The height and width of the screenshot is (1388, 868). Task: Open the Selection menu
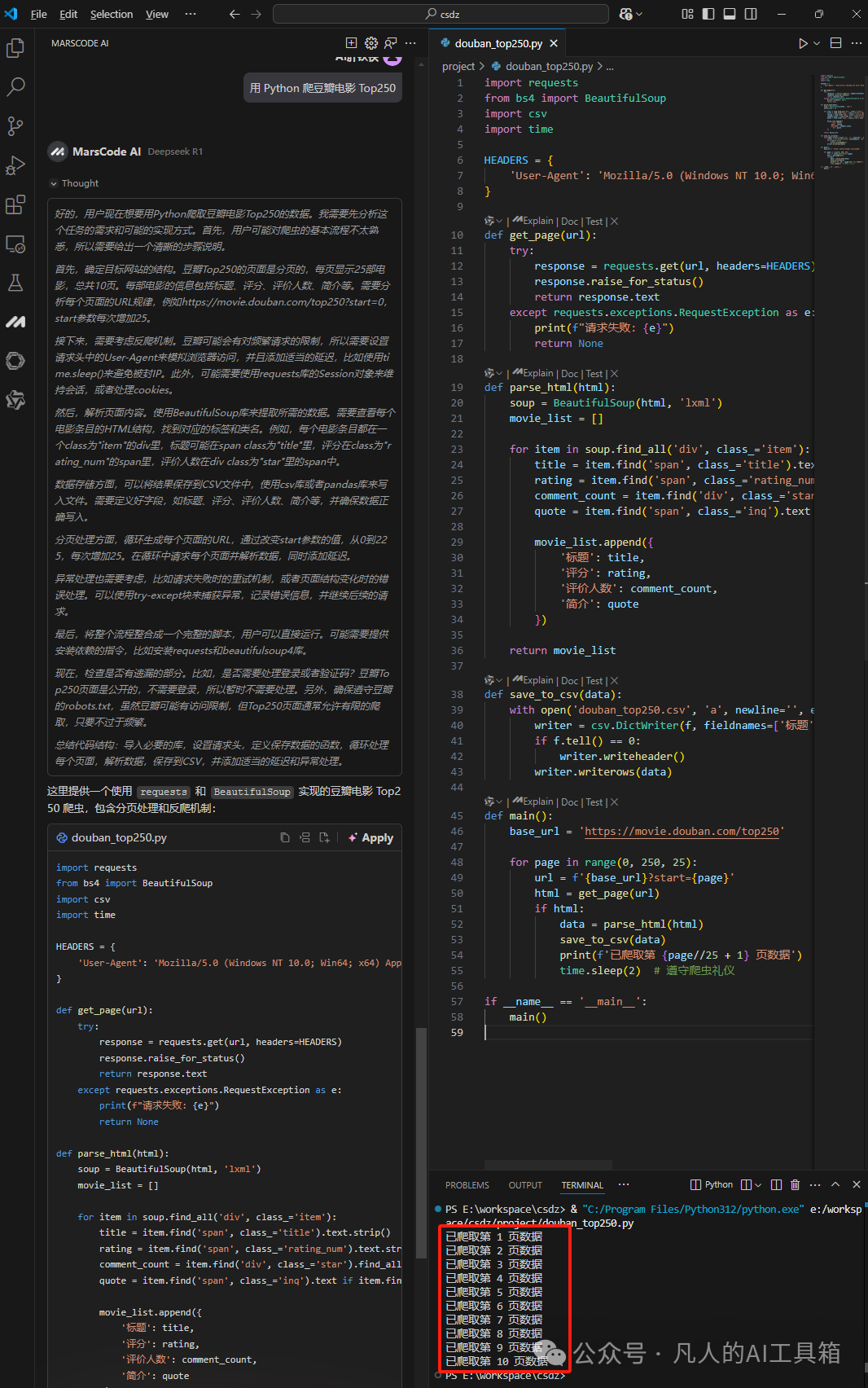(112, 14)
